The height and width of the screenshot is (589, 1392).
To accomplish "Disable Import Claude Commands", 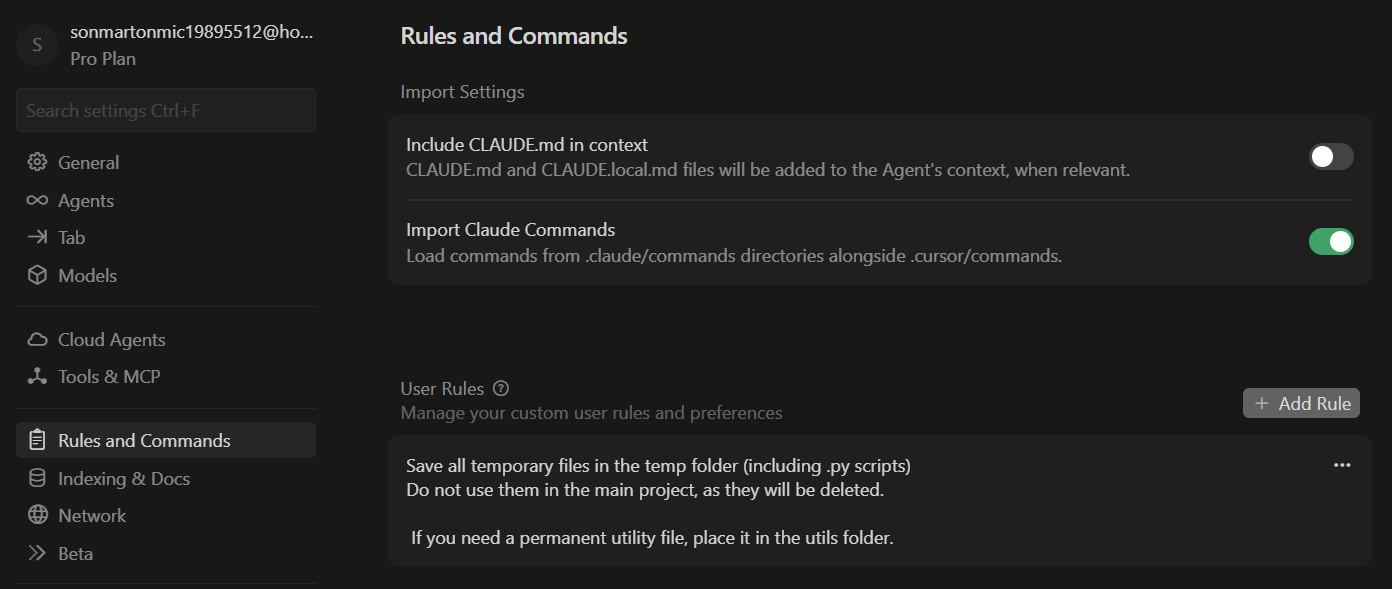I will (1330, 241).
